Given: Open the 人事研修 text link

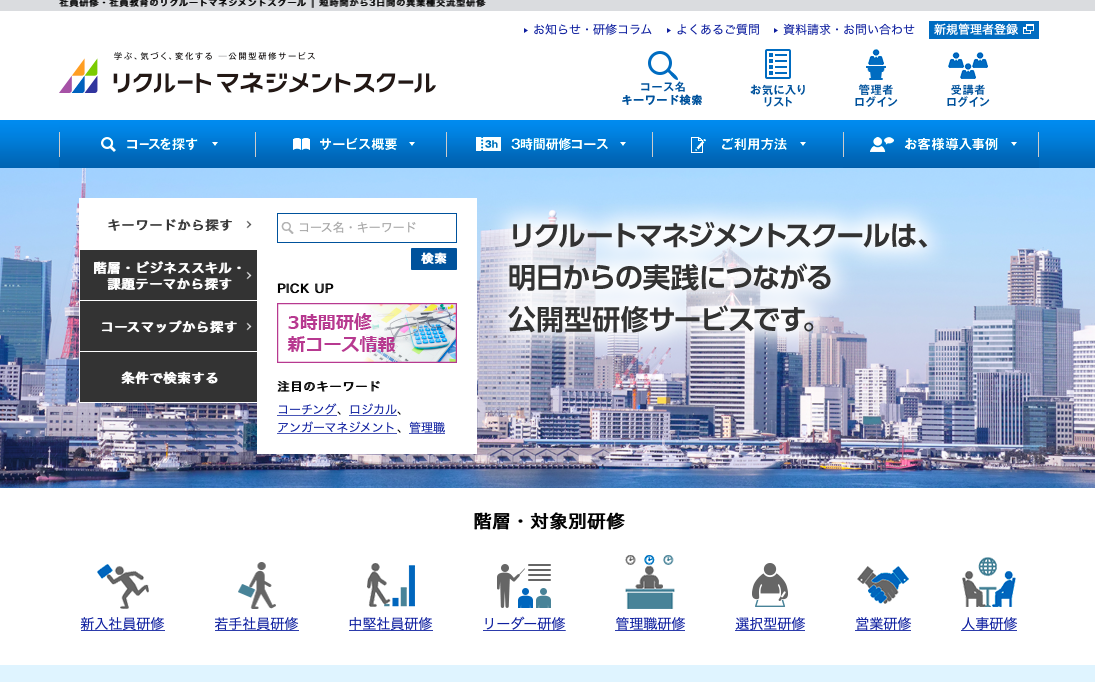Looking at the screenshot, I should pos(988,624).
